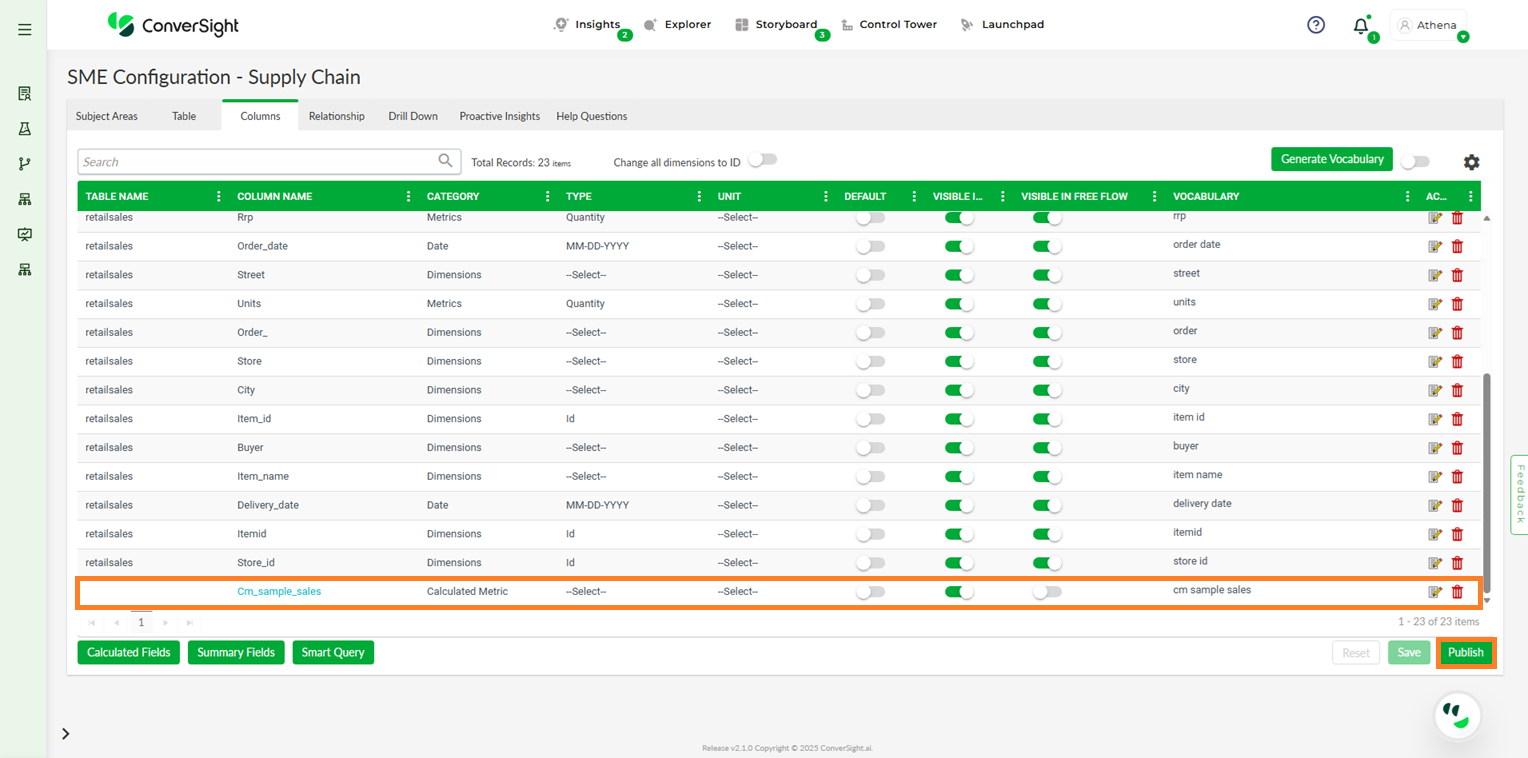
Task: Open the notifications bell icon
Action: tap(1360, 27)
